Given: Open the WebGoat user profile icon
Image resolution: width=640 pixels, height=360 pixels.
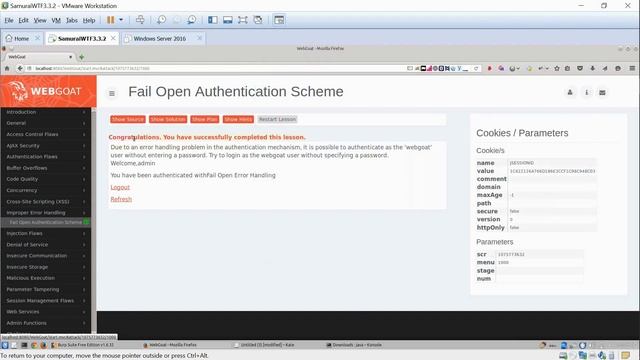Looking at the screenshot, I should point(570,93).
